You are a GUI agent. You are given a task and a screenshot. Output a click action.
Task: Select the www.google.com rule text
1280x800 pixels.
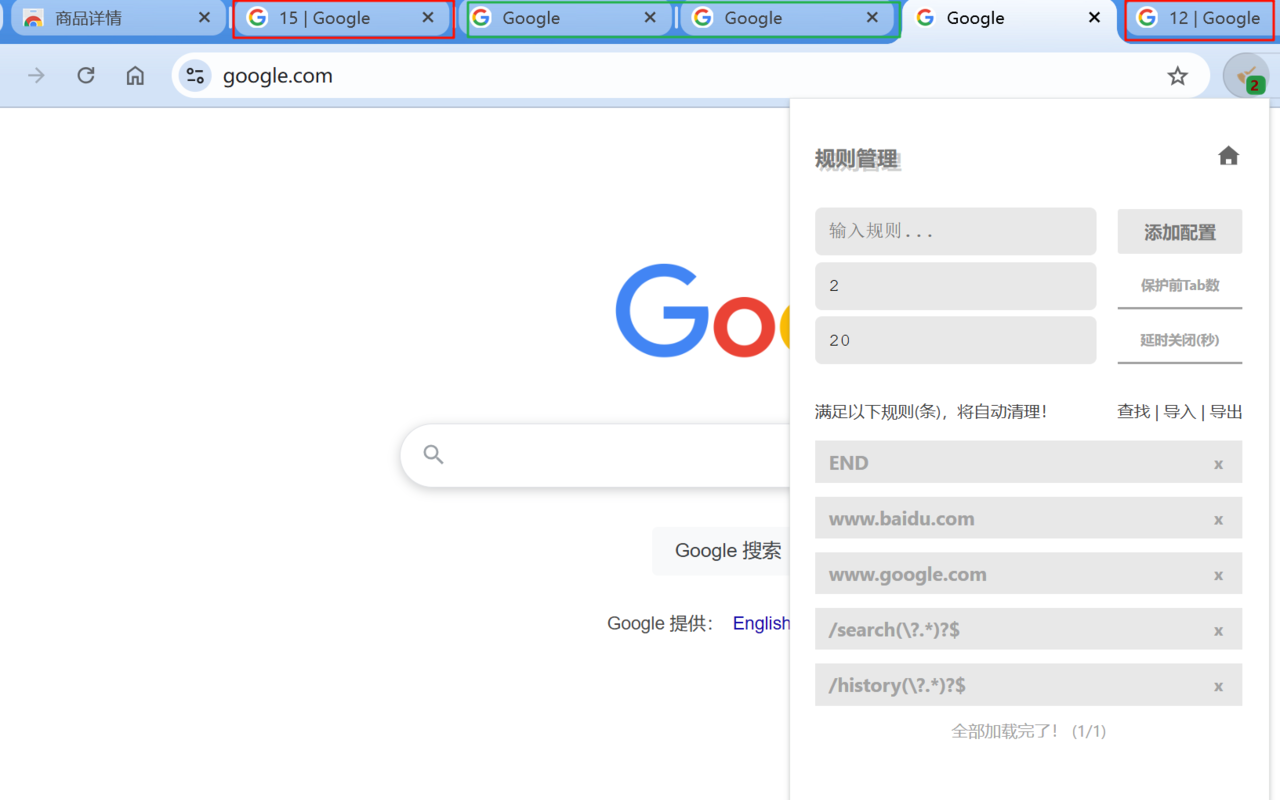tap(908, 575)
